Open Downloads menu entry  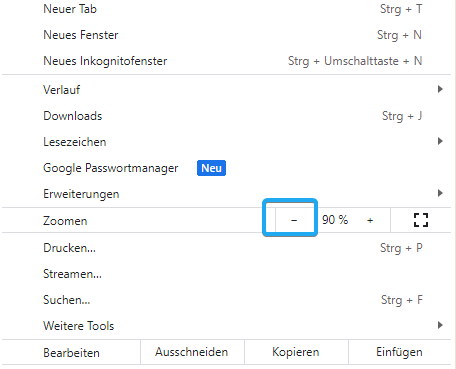[x=227, y=116]
